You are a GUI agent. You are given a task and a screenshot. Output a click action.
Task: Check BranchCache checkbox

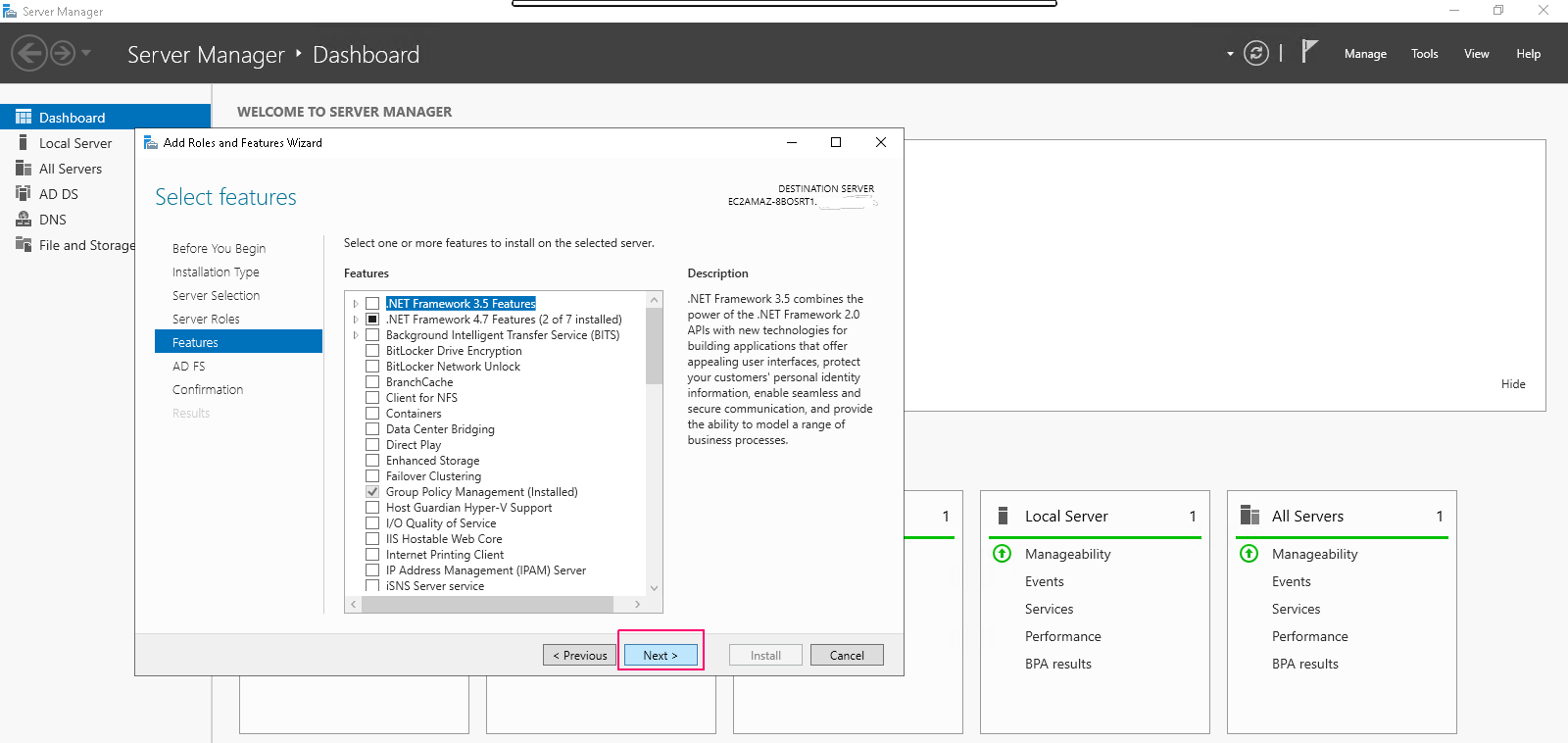(372, 382)
